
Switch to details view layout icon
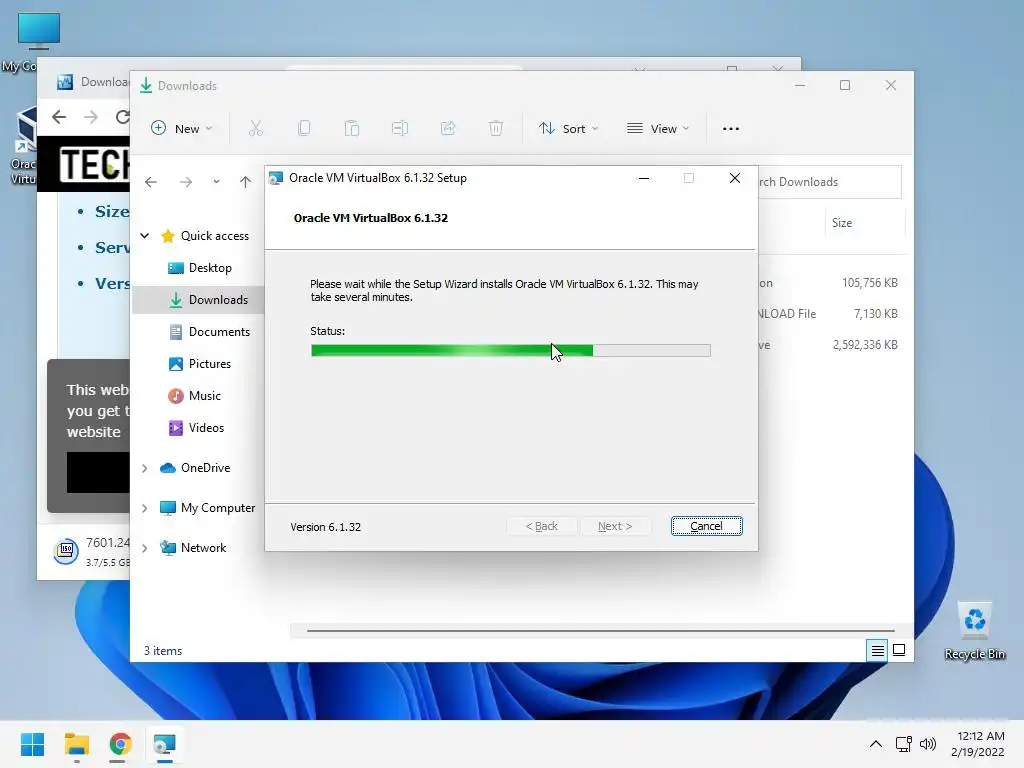[x=877, y=650]
